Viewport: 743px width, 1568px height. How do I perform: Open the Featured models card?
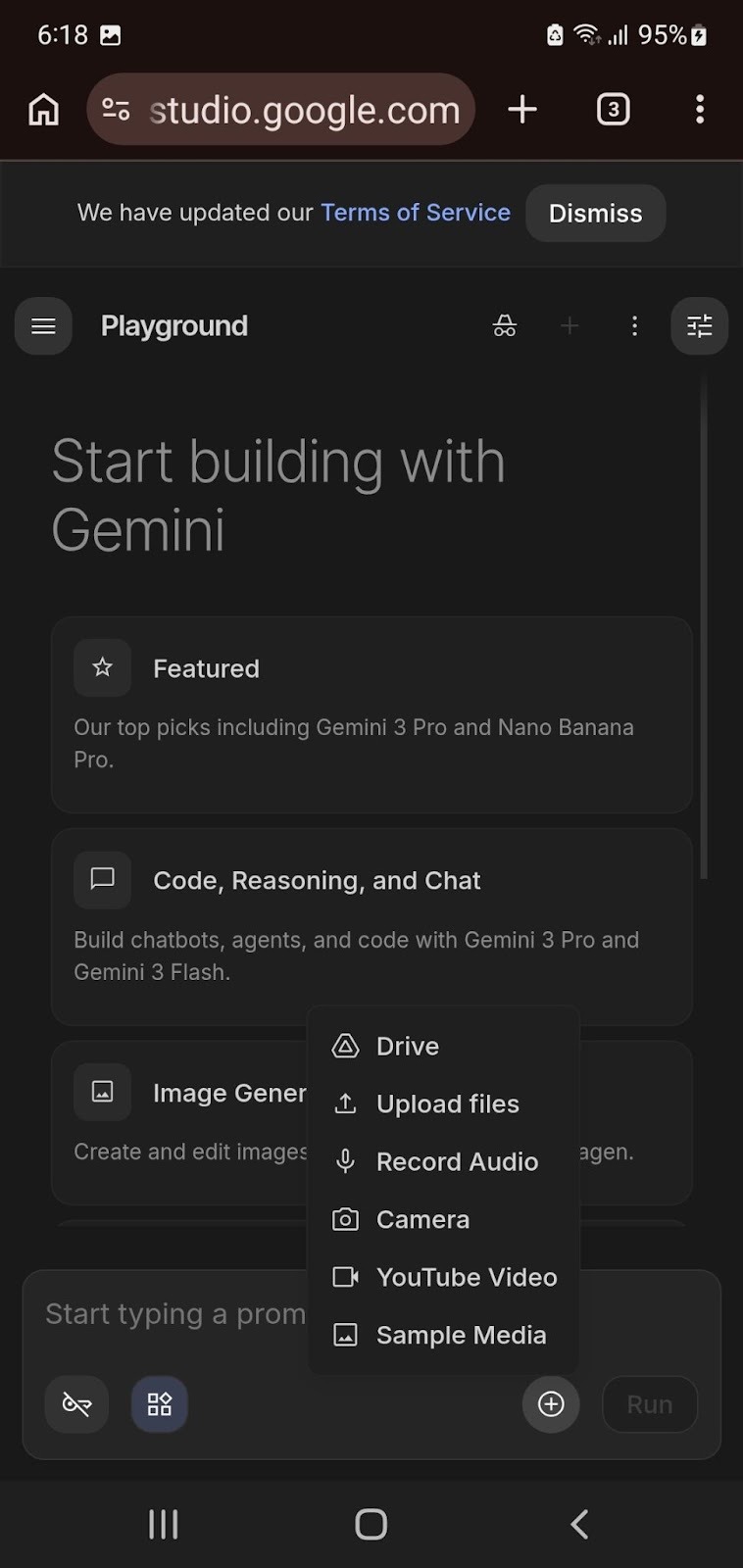click(371, 713)
